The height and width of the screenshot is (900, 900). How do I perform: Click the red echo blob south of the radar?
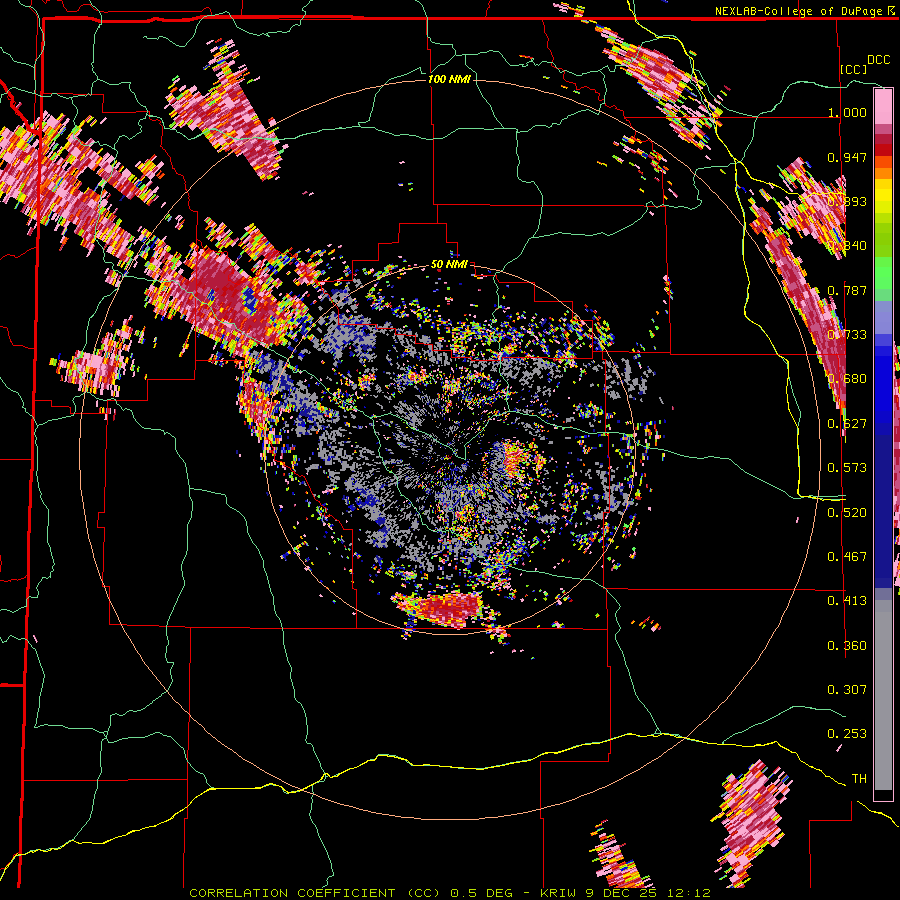[x=448, y=610]
